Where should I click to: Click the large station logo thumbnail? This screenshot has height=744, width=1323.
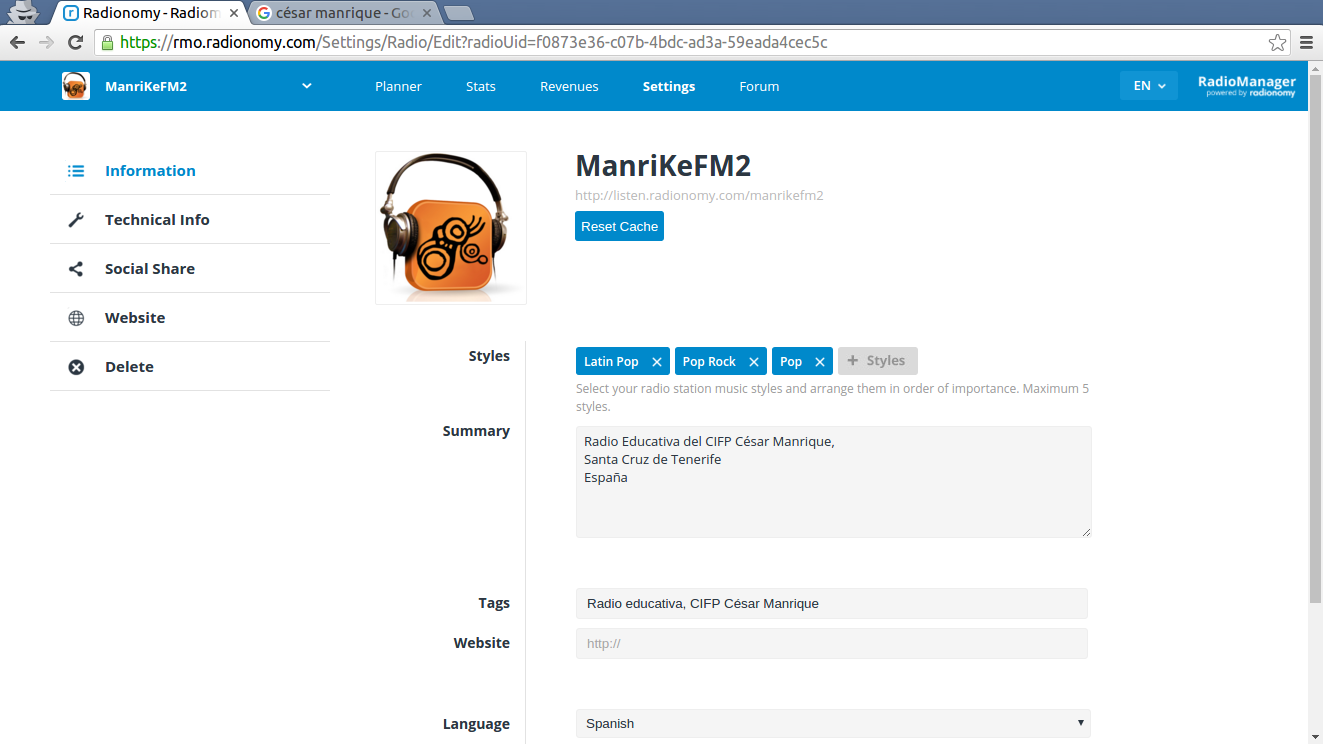[451, 228]
